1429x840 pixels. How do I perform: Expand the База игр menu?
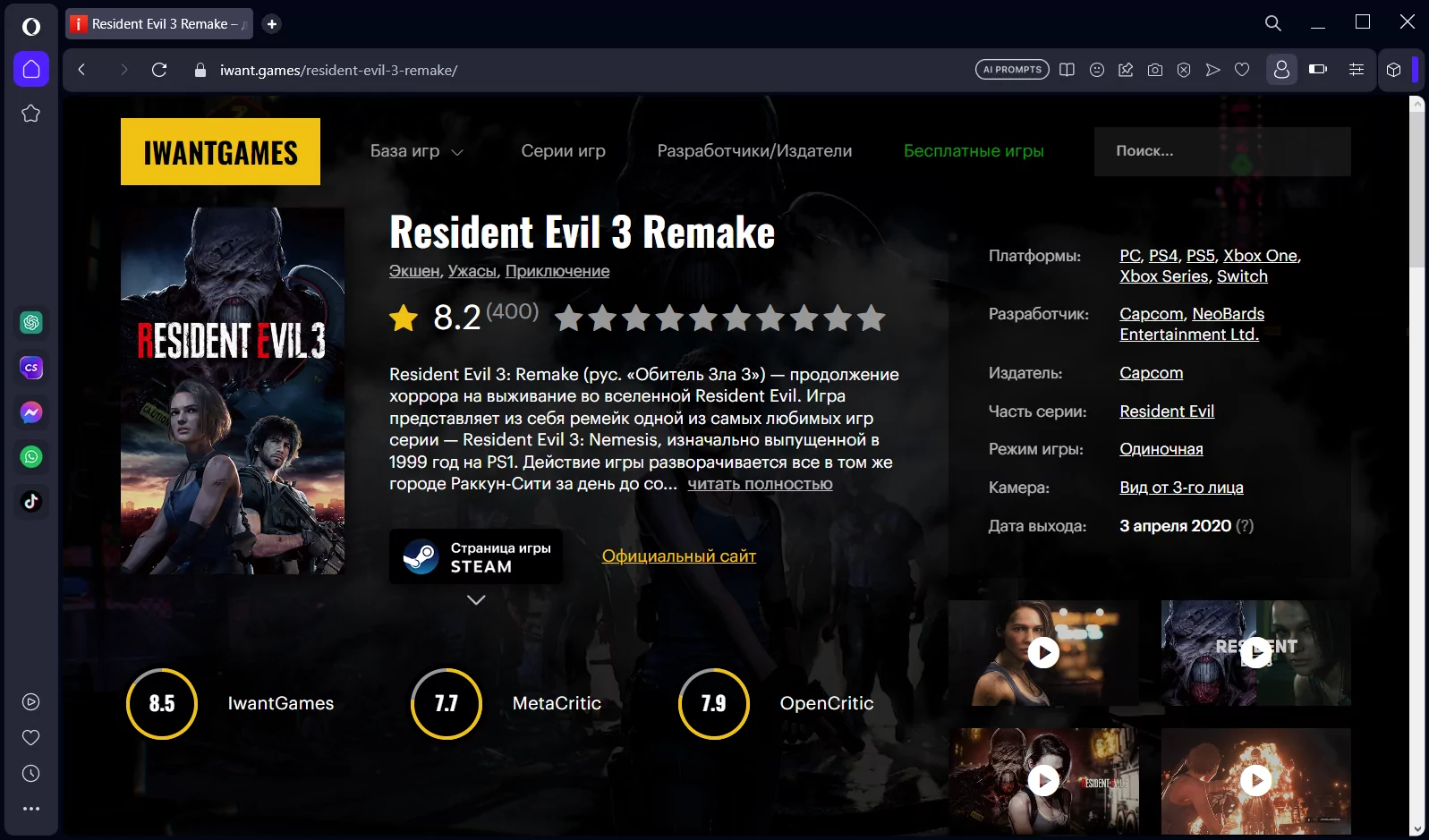(417, 151)
